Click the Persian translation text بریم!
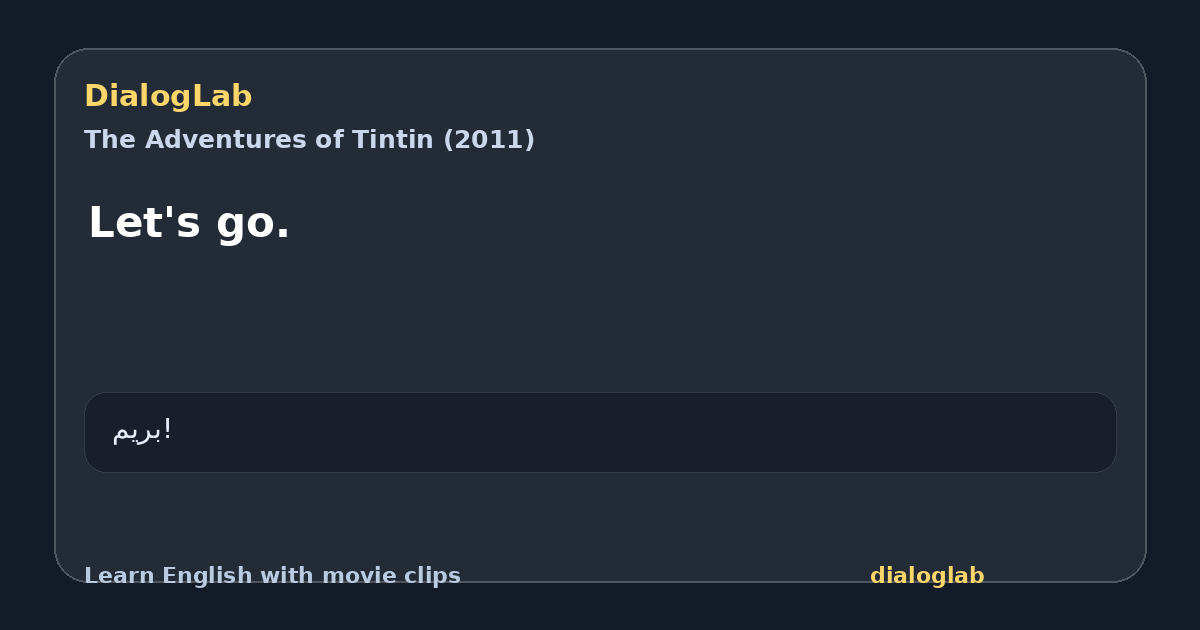Viewport: 1200px width, 630px height. coord(142,431)
